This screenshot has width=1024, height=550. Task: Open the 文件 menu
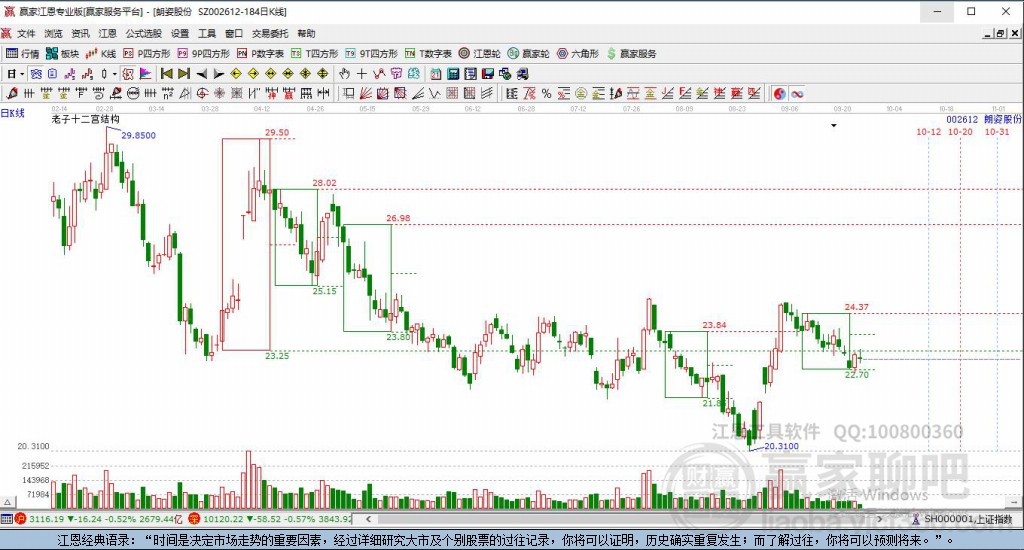tap(26, 33)
